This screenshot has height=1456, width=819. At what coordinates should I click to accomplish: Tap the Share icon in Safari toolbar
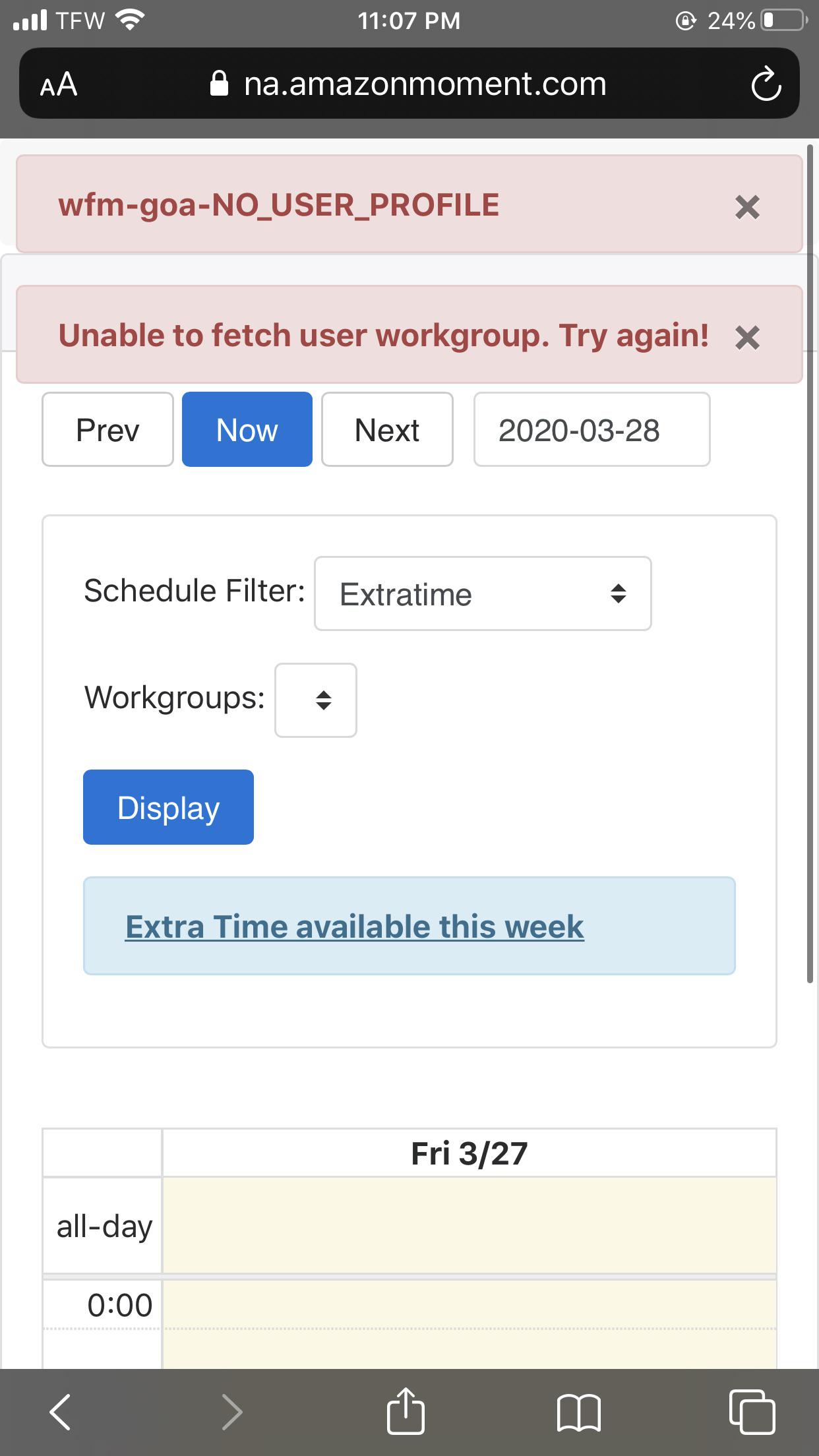point(407,1411)
